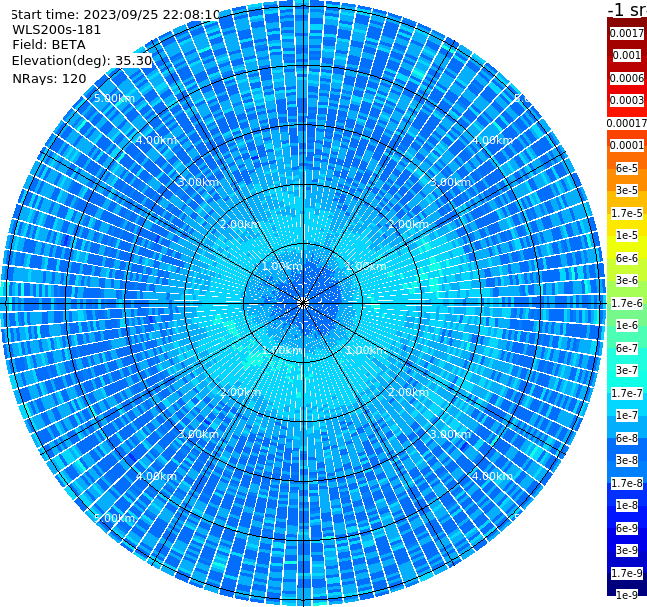This screenshot has height=607, width=647.
Task: Pick the 0.0003 color bar value
Action: [627, 100]
